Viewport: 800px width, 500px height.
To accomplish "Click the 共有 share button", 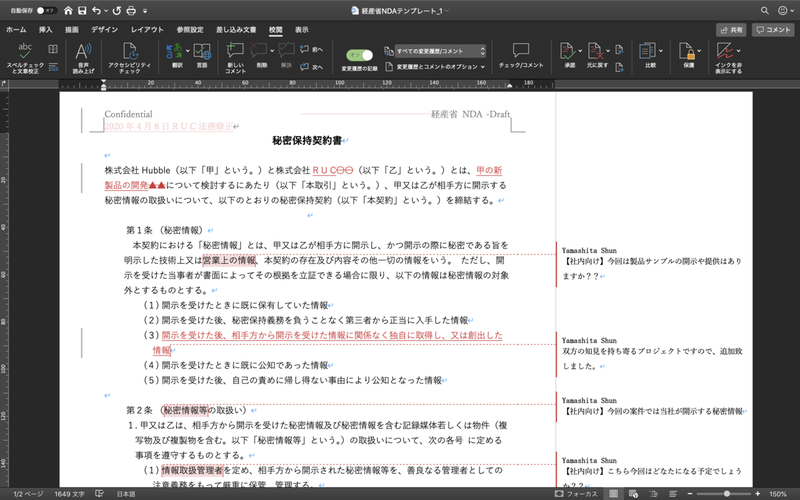I will [731, 30].
